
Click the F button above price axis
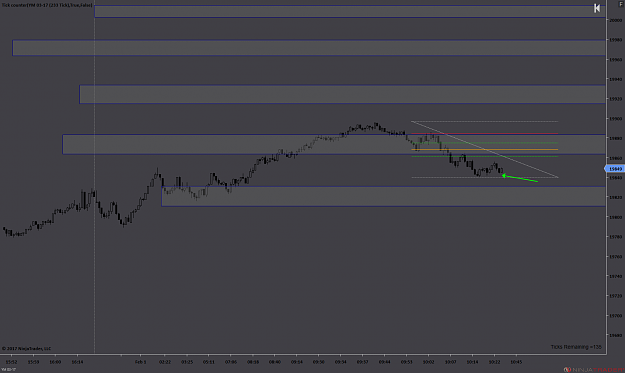621,4
